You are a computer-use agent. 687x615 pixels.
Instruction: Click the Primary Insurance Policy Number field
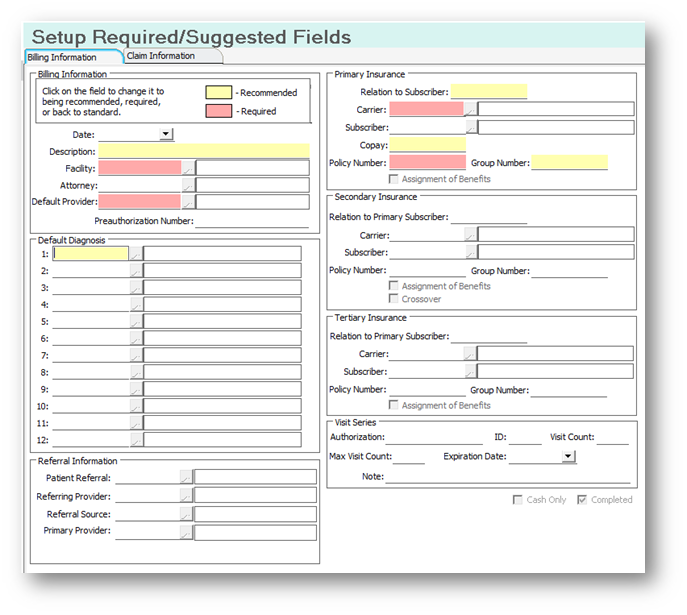pyautogui.click(x=427, y=162)
